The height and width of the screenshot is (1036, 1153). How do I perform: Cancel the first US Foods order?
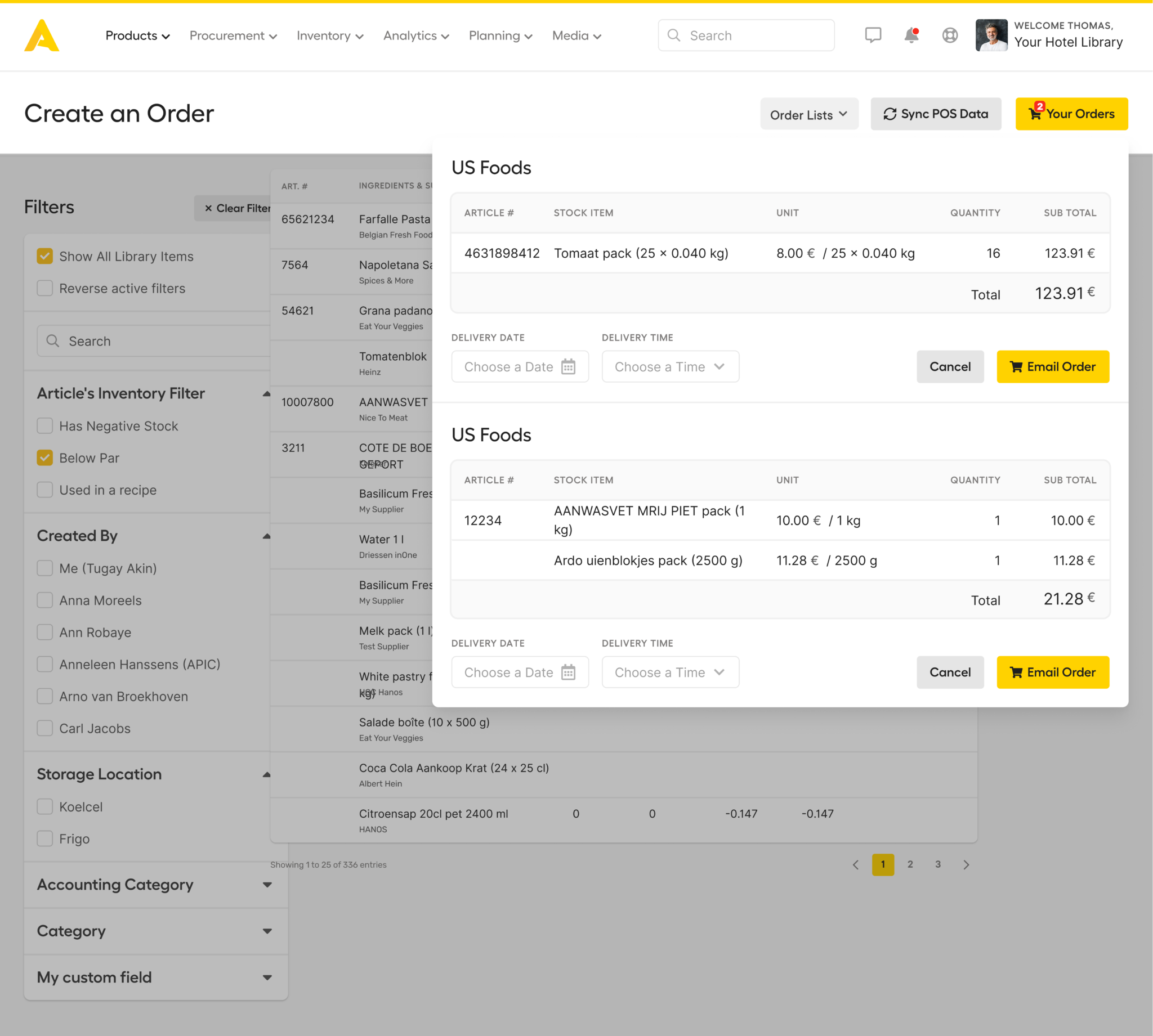tap(950, 366)
